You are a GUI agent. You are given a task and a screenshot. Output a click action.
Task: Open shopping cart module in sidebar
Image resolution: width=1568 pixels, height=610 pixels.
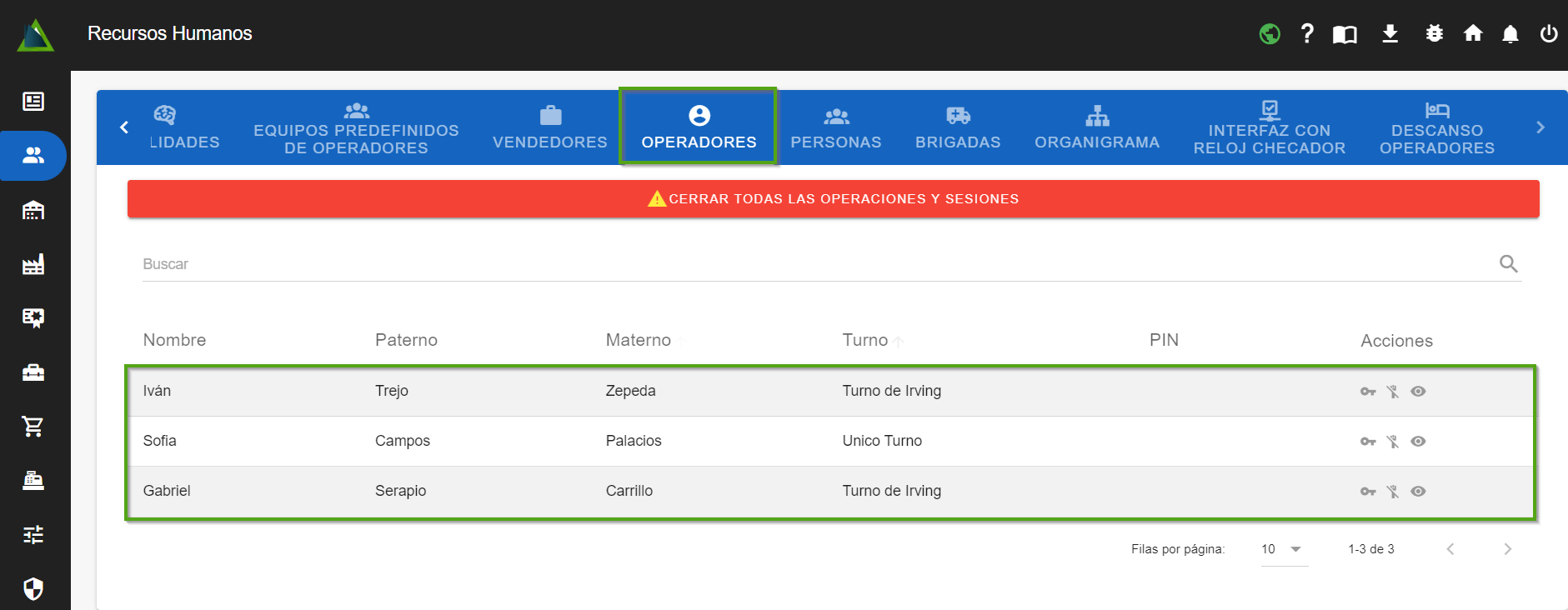[33, 427]
